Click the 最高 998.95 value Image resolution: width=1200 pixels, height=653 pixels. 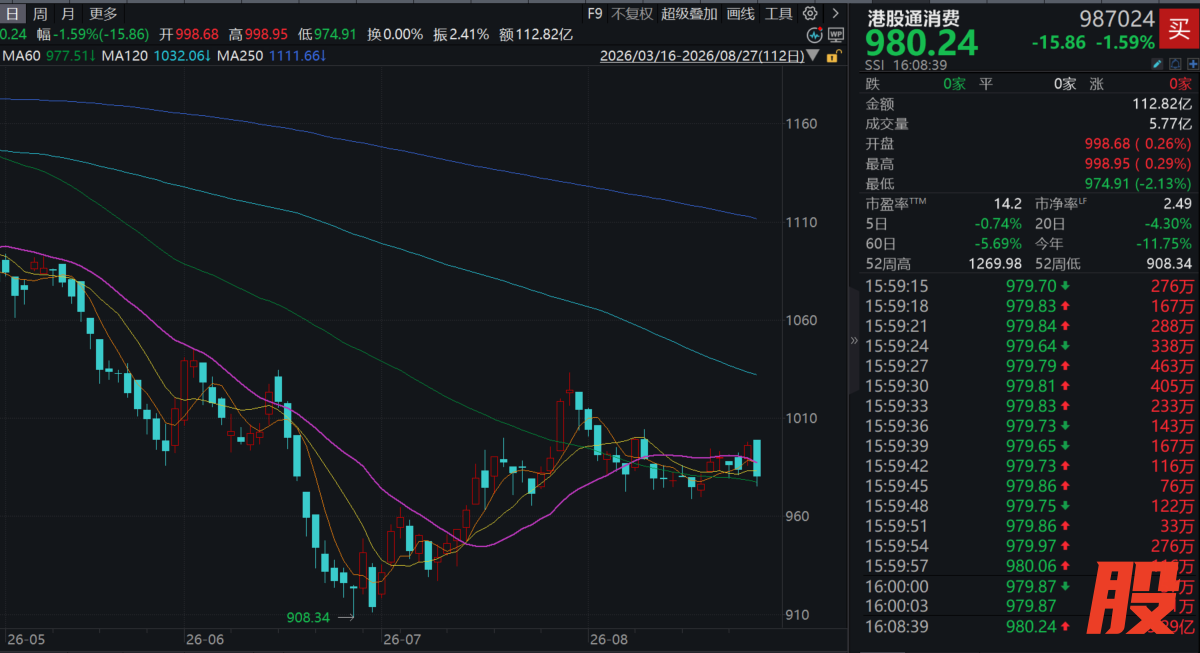(x=1140, y=164)
